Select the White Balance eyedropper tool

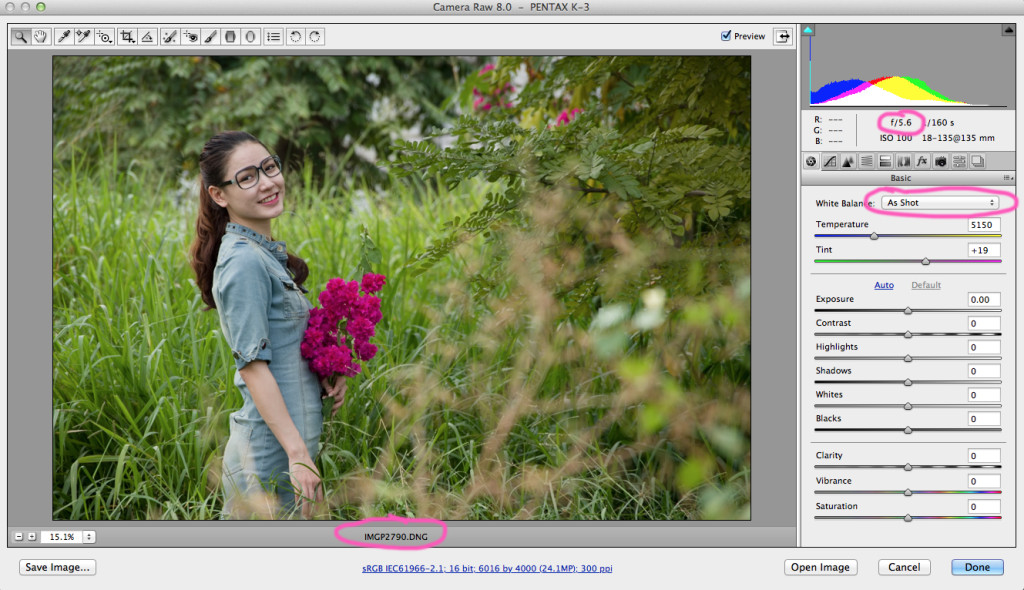click(63, 37)
